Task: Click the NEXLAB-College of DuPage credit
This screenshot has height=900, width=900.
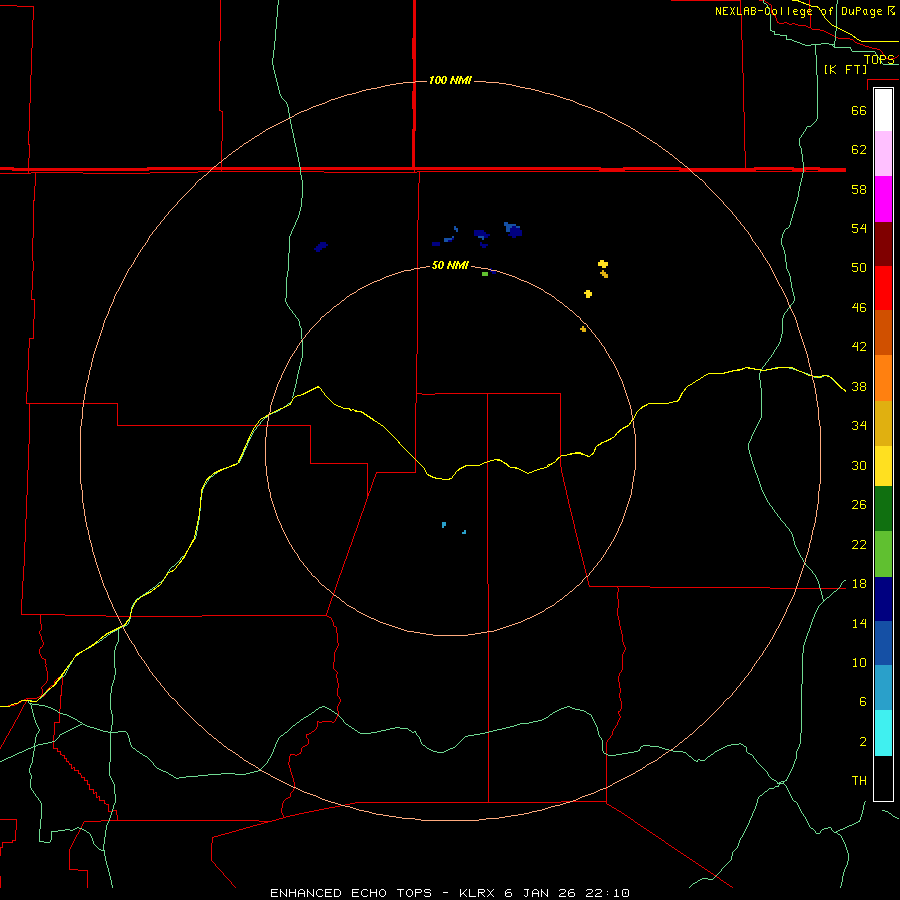Action: click(x=805, y=11)
